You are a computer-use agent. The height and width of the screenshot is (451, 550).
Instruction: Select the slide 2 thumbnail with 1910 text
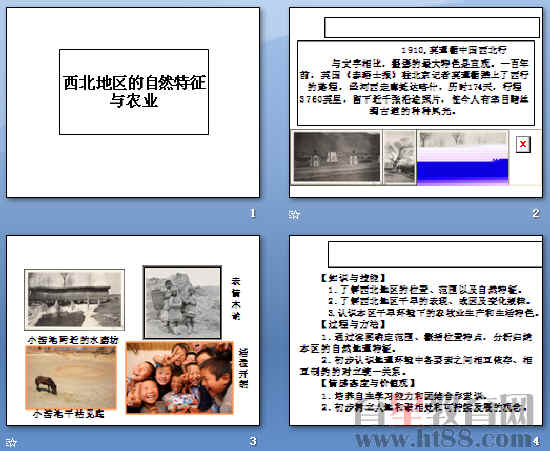coord(416,102)
